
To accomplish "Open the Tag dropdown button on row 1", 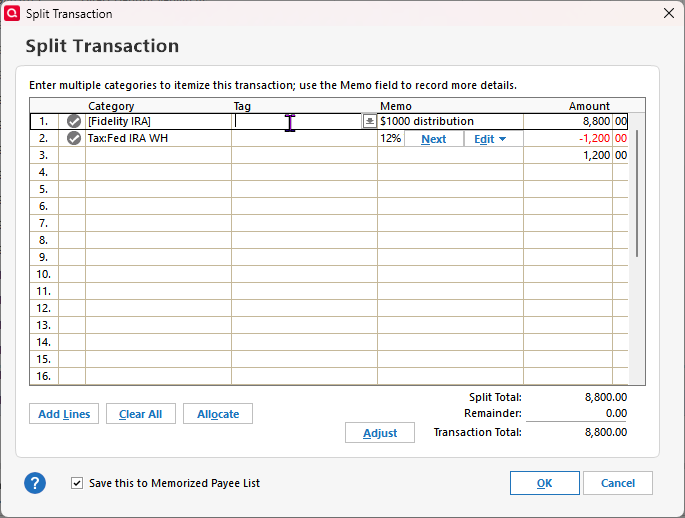I will pyautogui.click(x=370, y=121).
